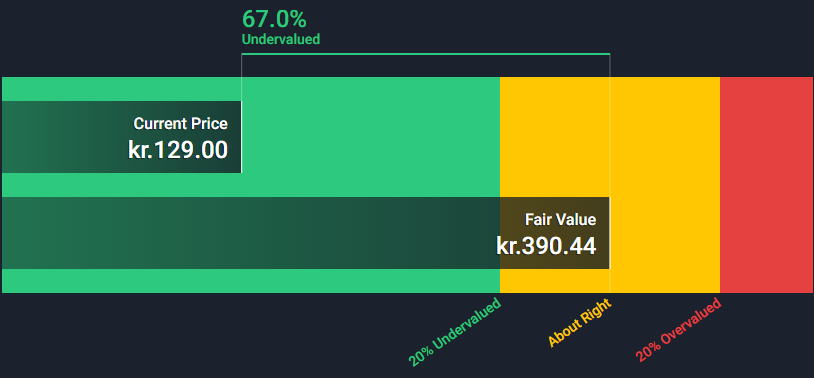Click the kr.129.00 price value
814x378 pixels.
(178, 150)
